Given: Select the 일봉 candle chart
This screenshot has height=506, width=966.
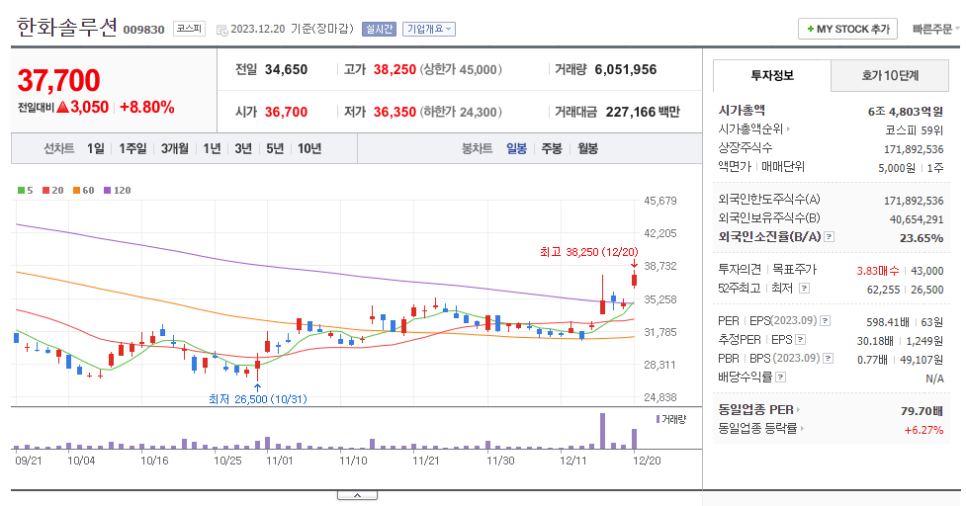Looking at the screenshot, I should coord(516,149).
